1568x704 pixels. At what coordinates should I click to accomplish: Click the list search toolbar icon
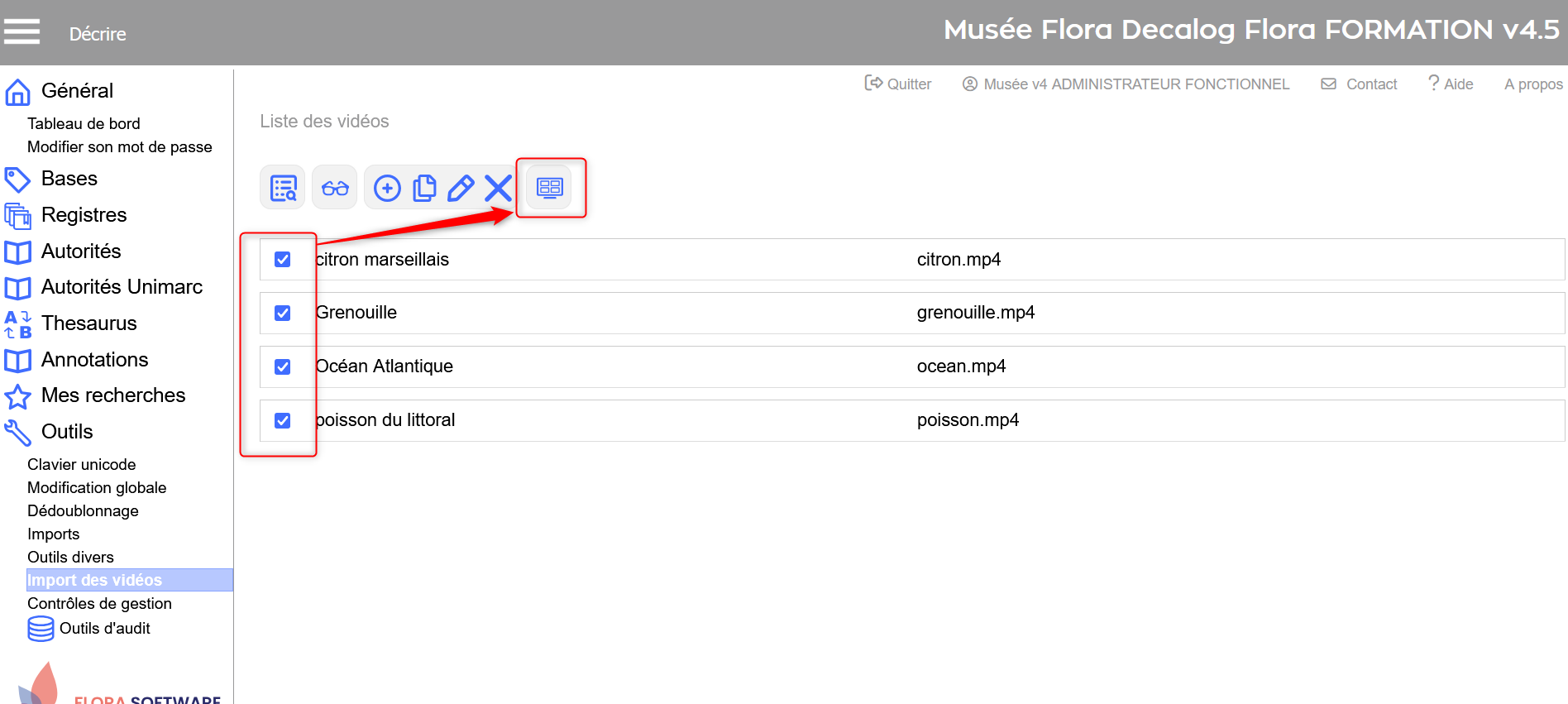point(283,188)
